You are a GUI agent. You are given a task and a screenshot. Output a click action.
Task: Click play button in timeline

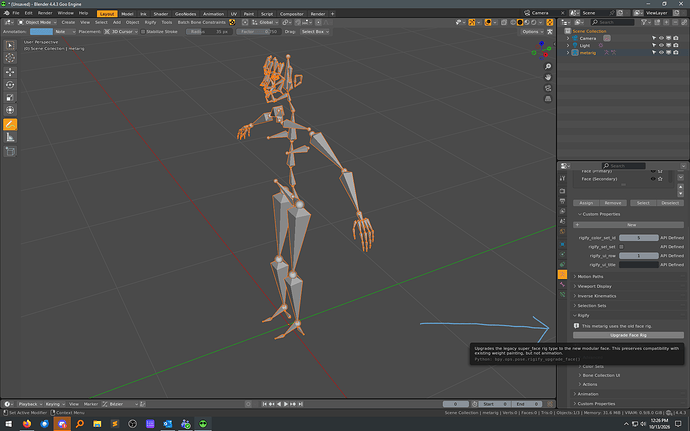tap(286, 404)
